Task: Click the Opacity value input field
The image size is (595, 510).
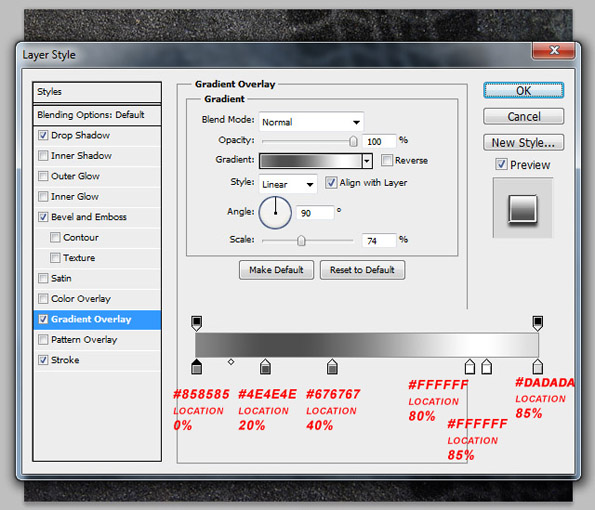Action: pyautogui.click(x=379, y=142)
